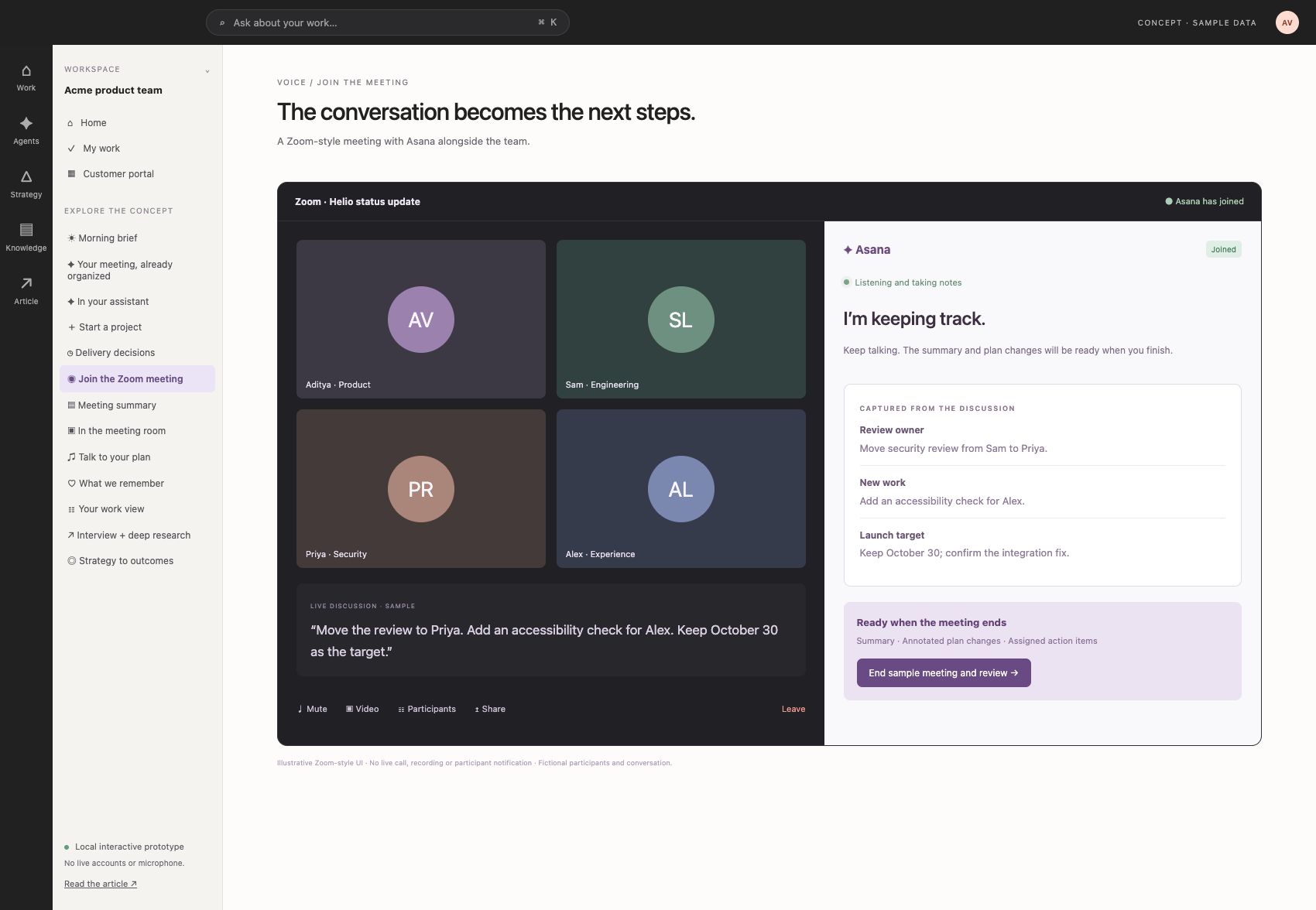This screenshot has height=910, width=1316.
Task: Click the Ask about your work search field
Action: click(x=387, y=22)
